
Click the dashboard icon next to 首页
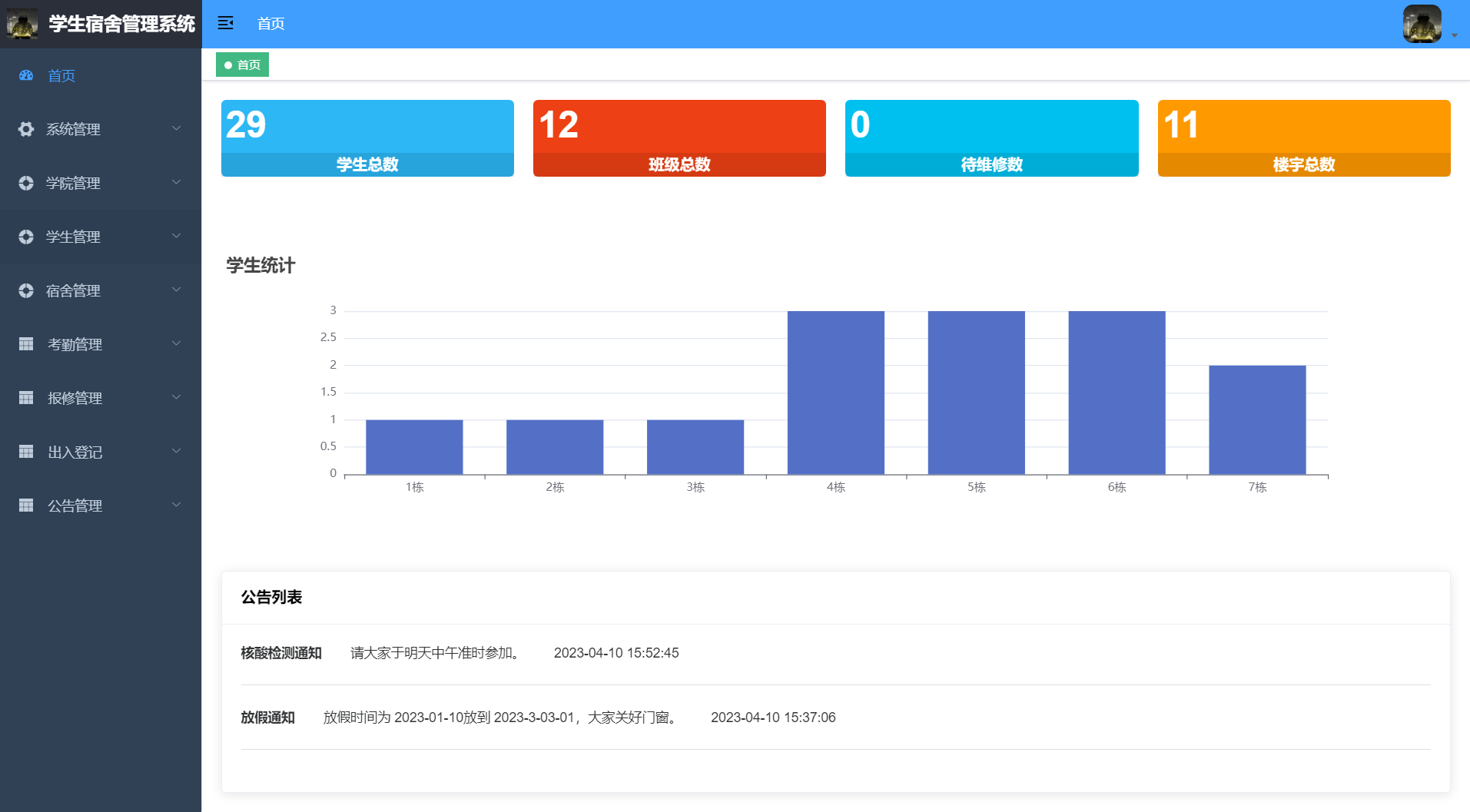[26, 75]
